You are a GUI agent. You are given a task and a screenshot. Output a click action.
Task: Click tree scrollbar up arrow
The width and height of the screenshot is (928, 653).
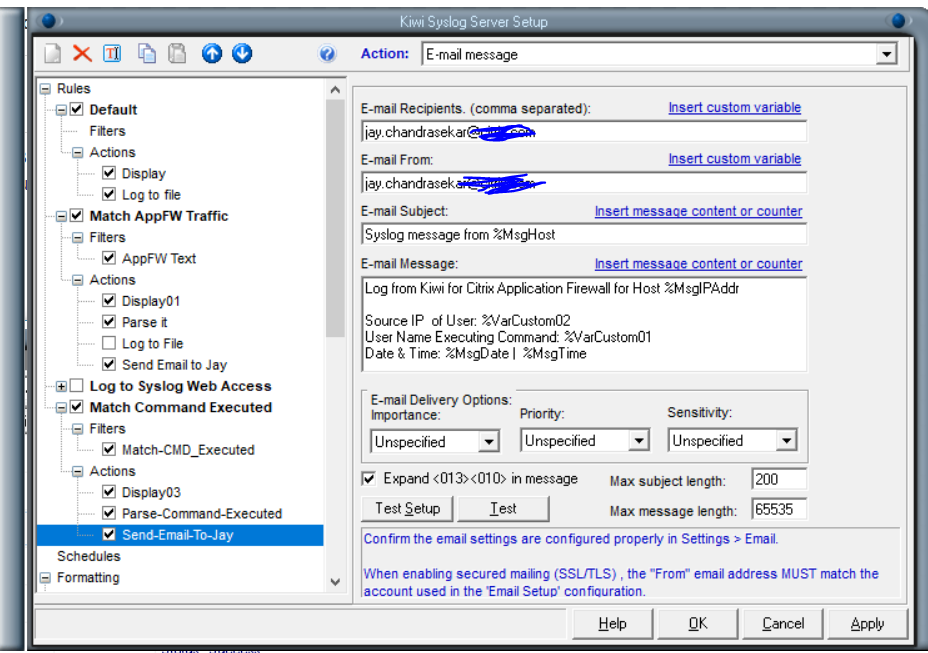coord(335,89)
